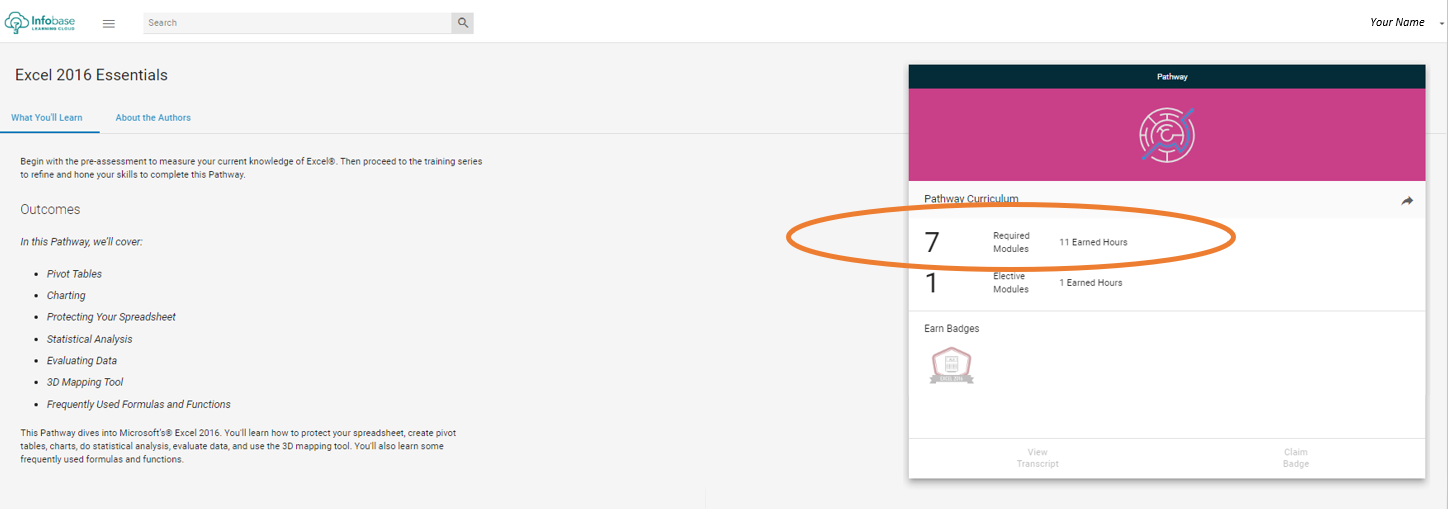Click the Protecting Your Spreadsheet list item
Screen dimensions: 1448x509
click(111, 317)
